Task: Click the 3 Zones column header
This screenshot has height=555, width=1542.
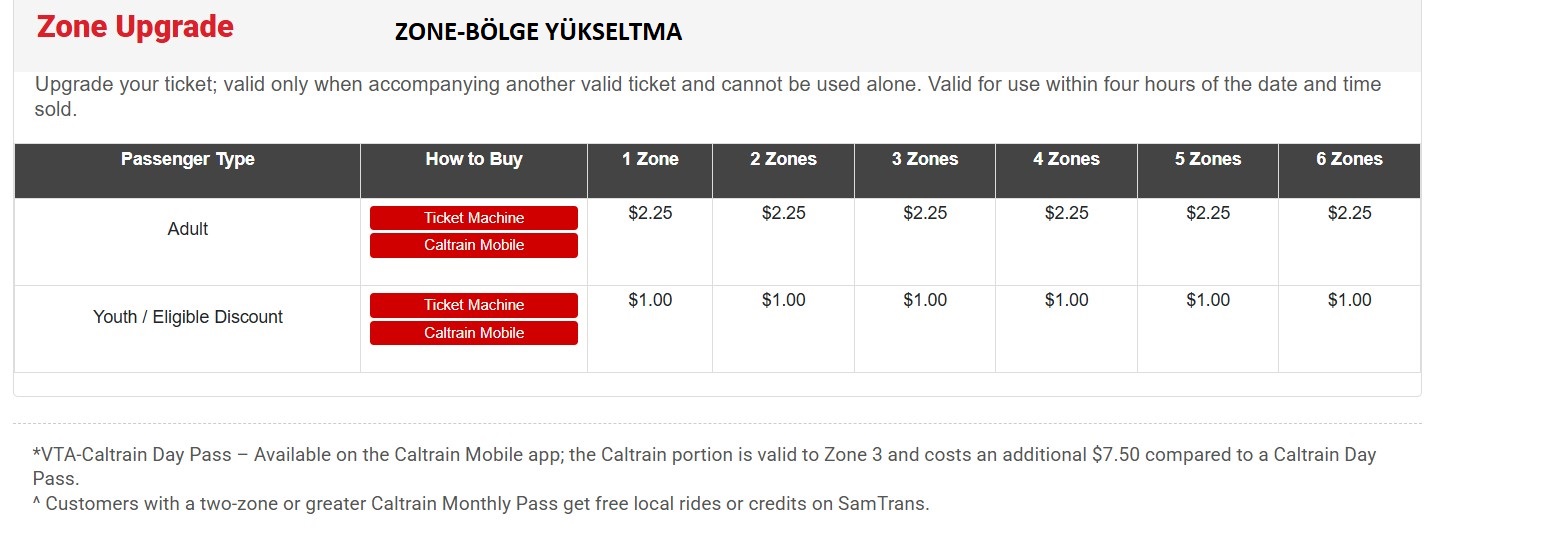Action: tap(925, 159)
